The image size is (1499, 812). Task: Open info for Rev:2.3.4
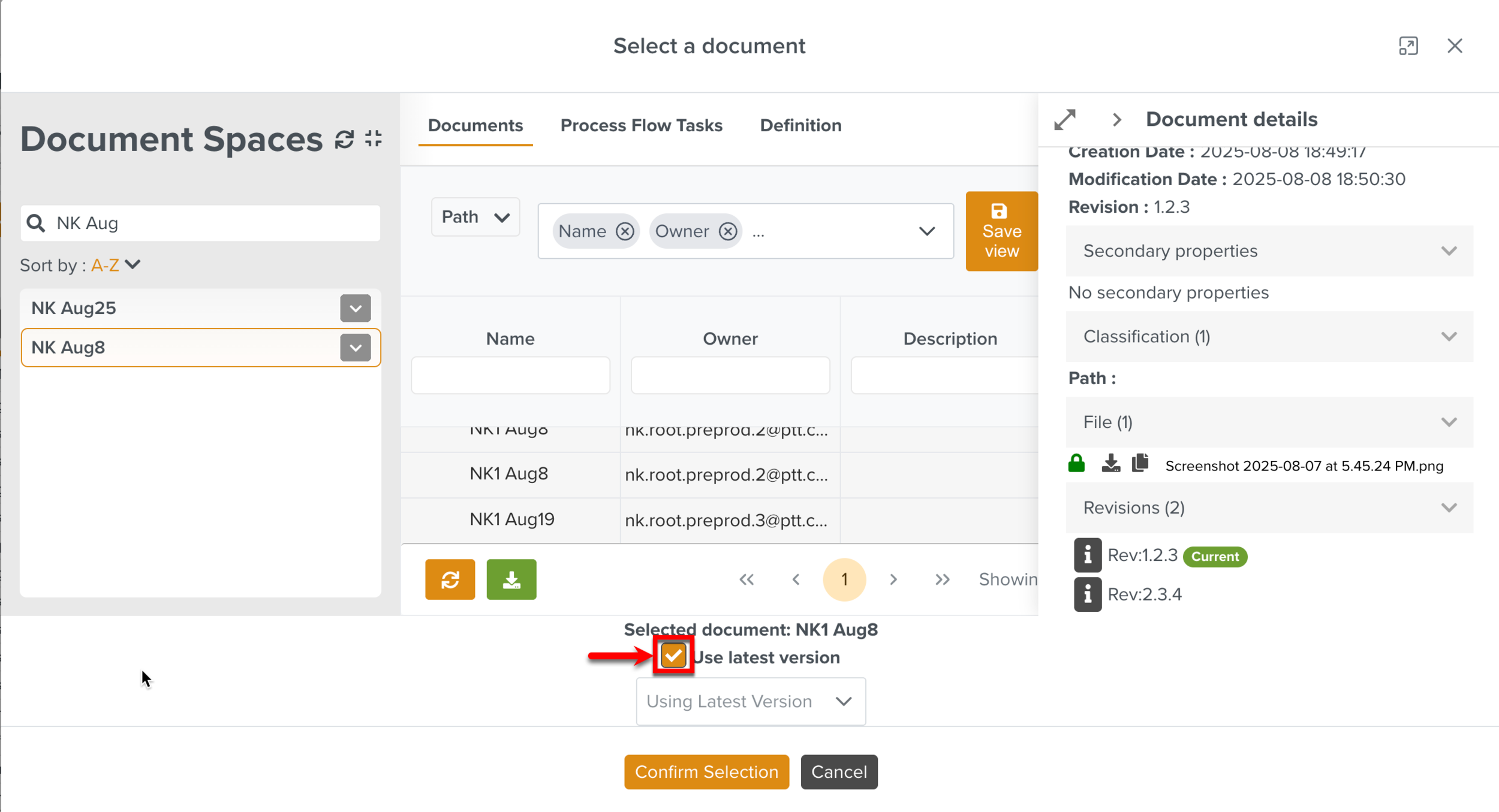click(x=1087, y=594)
